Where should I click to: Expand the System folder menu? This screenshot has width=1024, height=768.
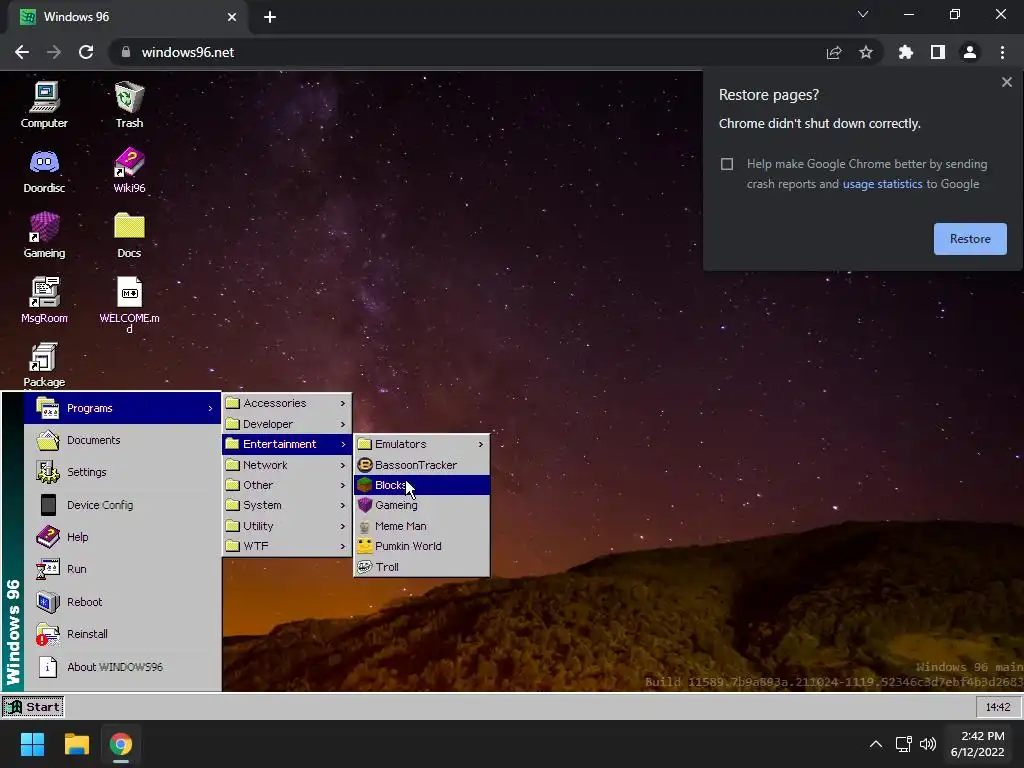[x=287, y=505]
